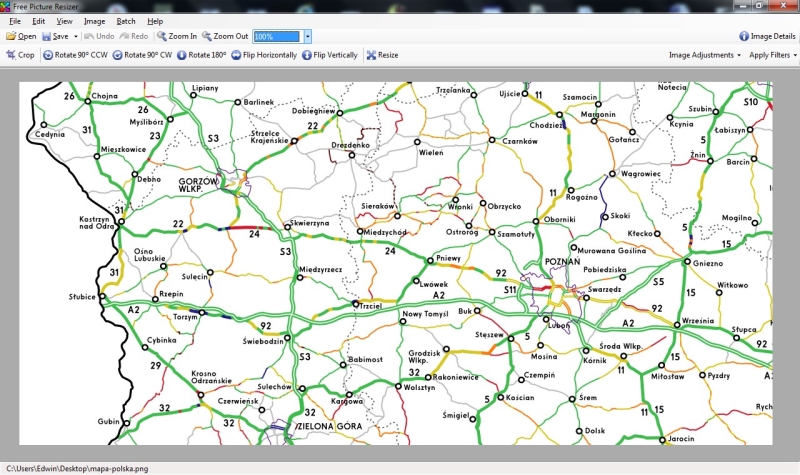This screenshot has height=475, width=800.
Task: Click the Rotate 180° button
Action: click(202, 55)
